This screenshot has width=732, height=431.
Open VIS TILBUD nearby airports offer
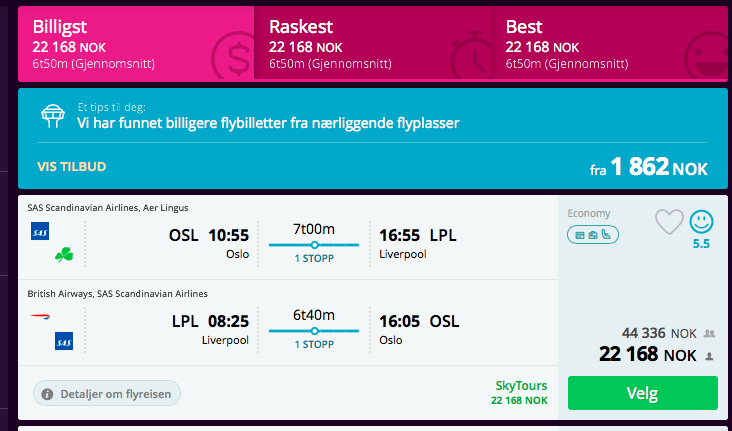(x=72, y=167)
